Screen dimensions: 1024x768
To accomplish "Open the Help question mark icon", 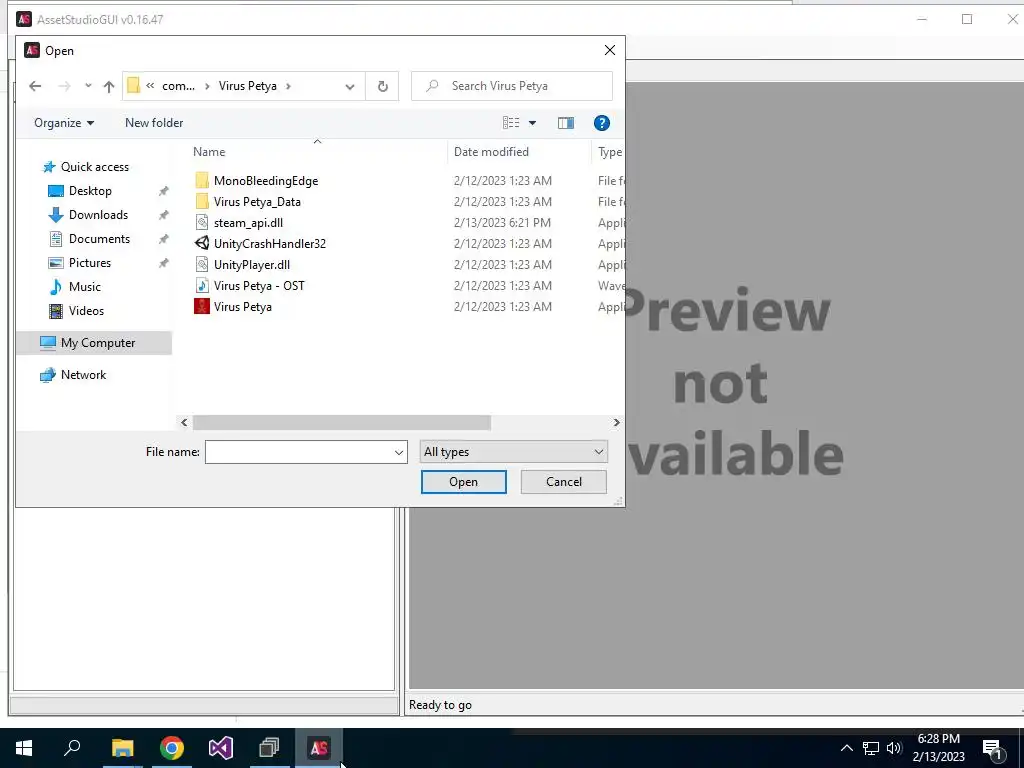I will (601, 123).
